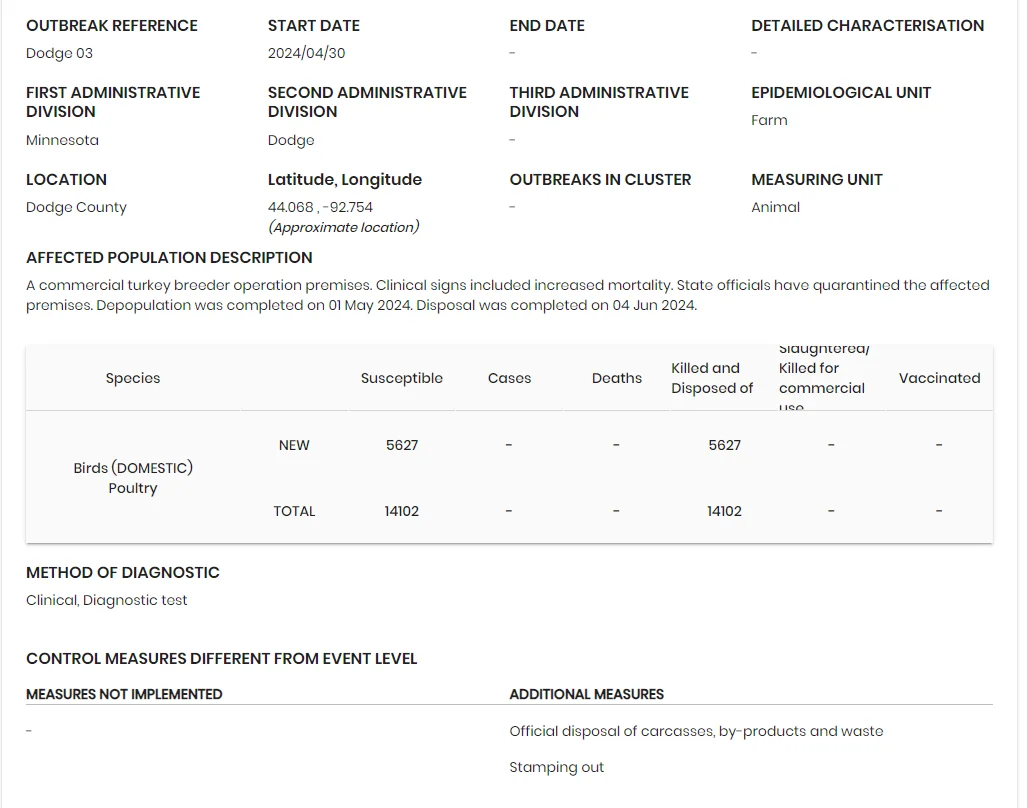Click the Approximate location note

(344, 227)
